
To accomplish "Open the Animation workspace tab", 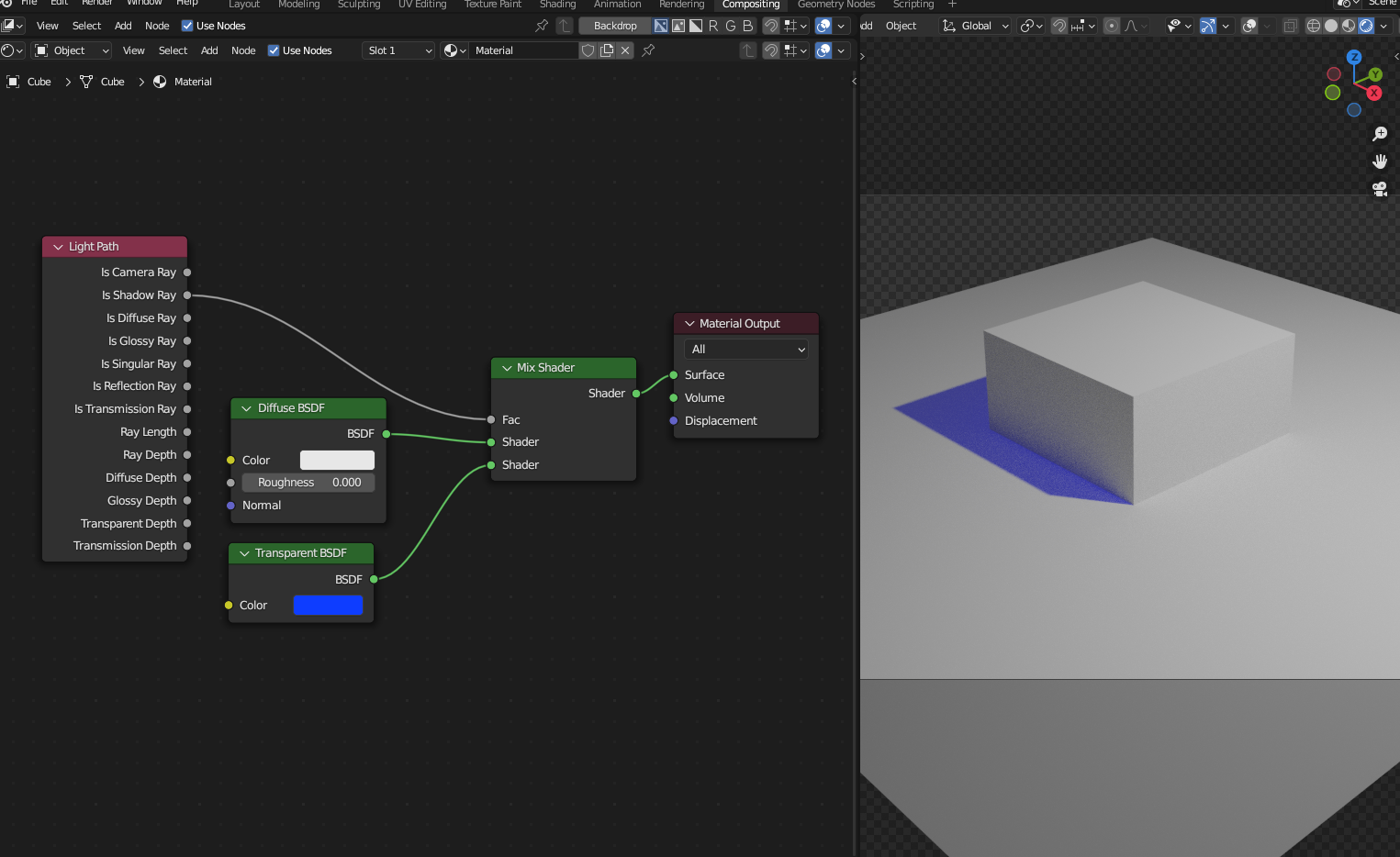I will 618,5.
